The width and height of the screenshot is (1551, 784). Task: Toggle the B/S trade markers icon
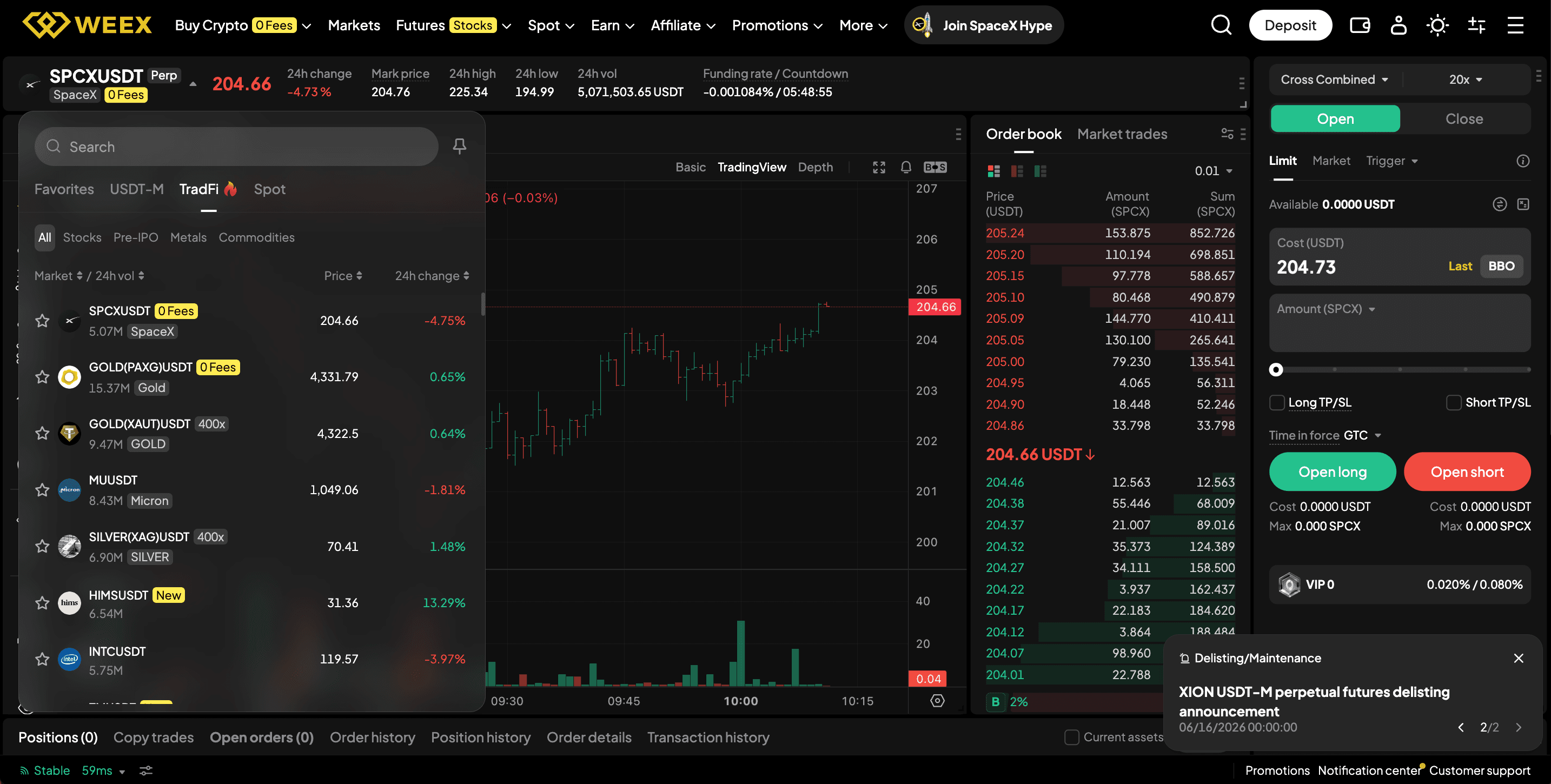click(x=935, y=168)
